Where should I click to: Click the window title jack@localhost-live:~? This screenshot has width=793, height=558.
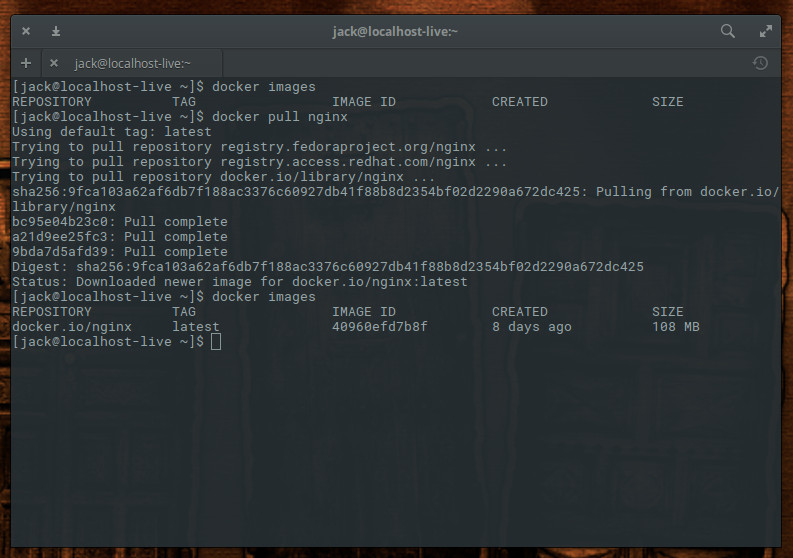[395, 31]
